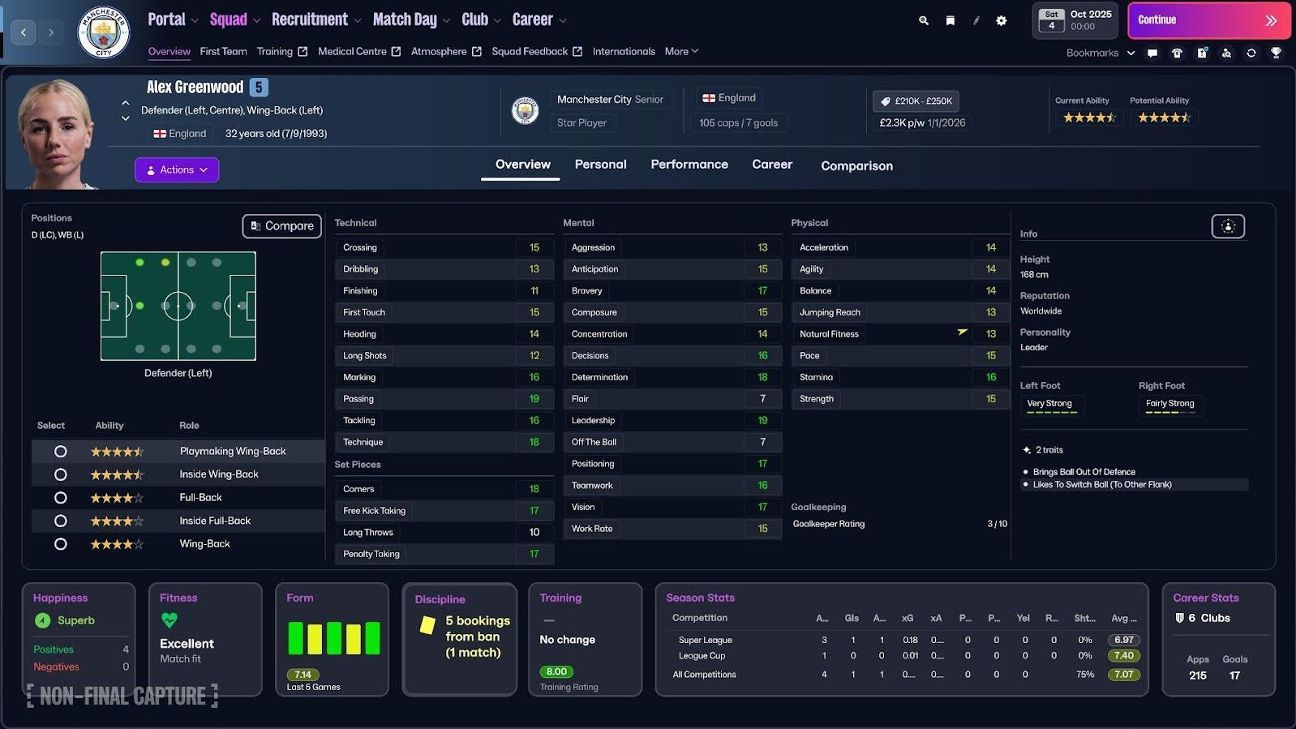This screenshot has width=1296, height=729.
Task: Switch to the Performance tab
Action: (689, 165)
